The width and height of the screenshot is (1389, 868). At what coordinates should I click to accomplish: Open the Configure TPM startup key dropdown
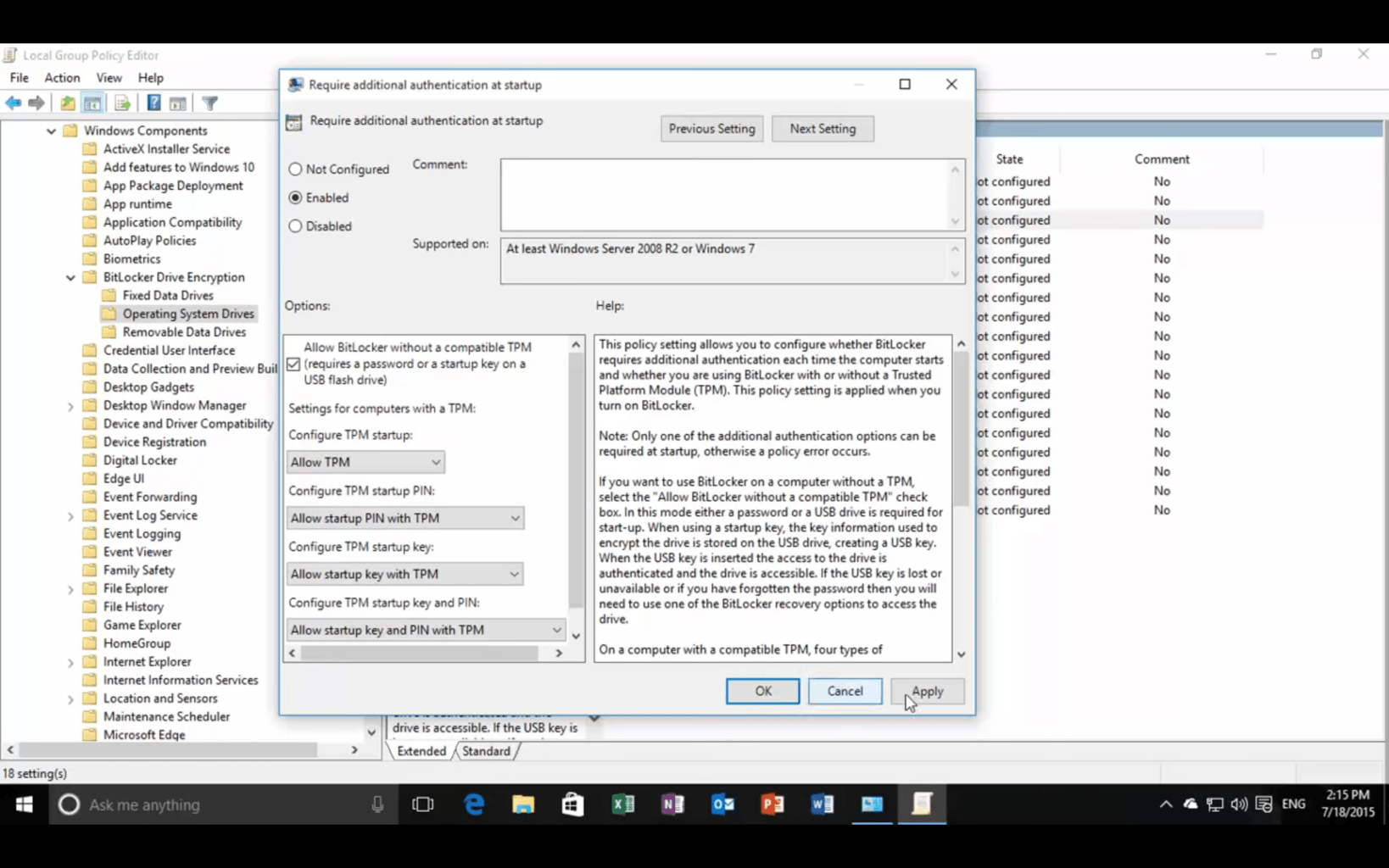[404, 574]
